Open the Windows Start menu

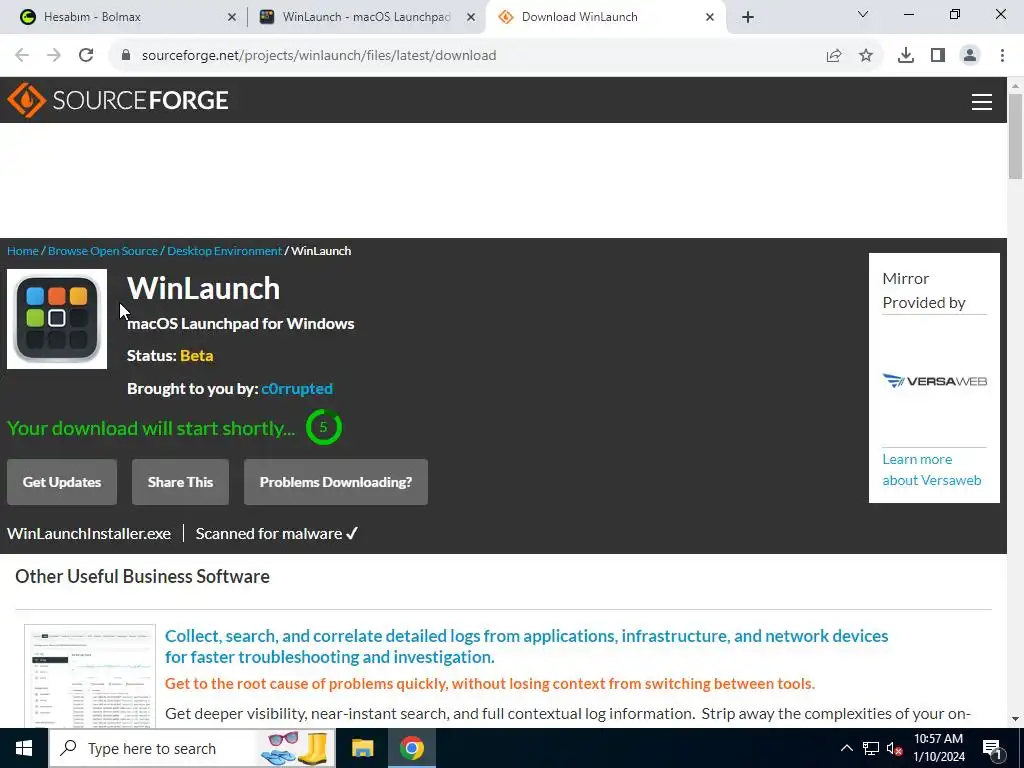[24, 748]
